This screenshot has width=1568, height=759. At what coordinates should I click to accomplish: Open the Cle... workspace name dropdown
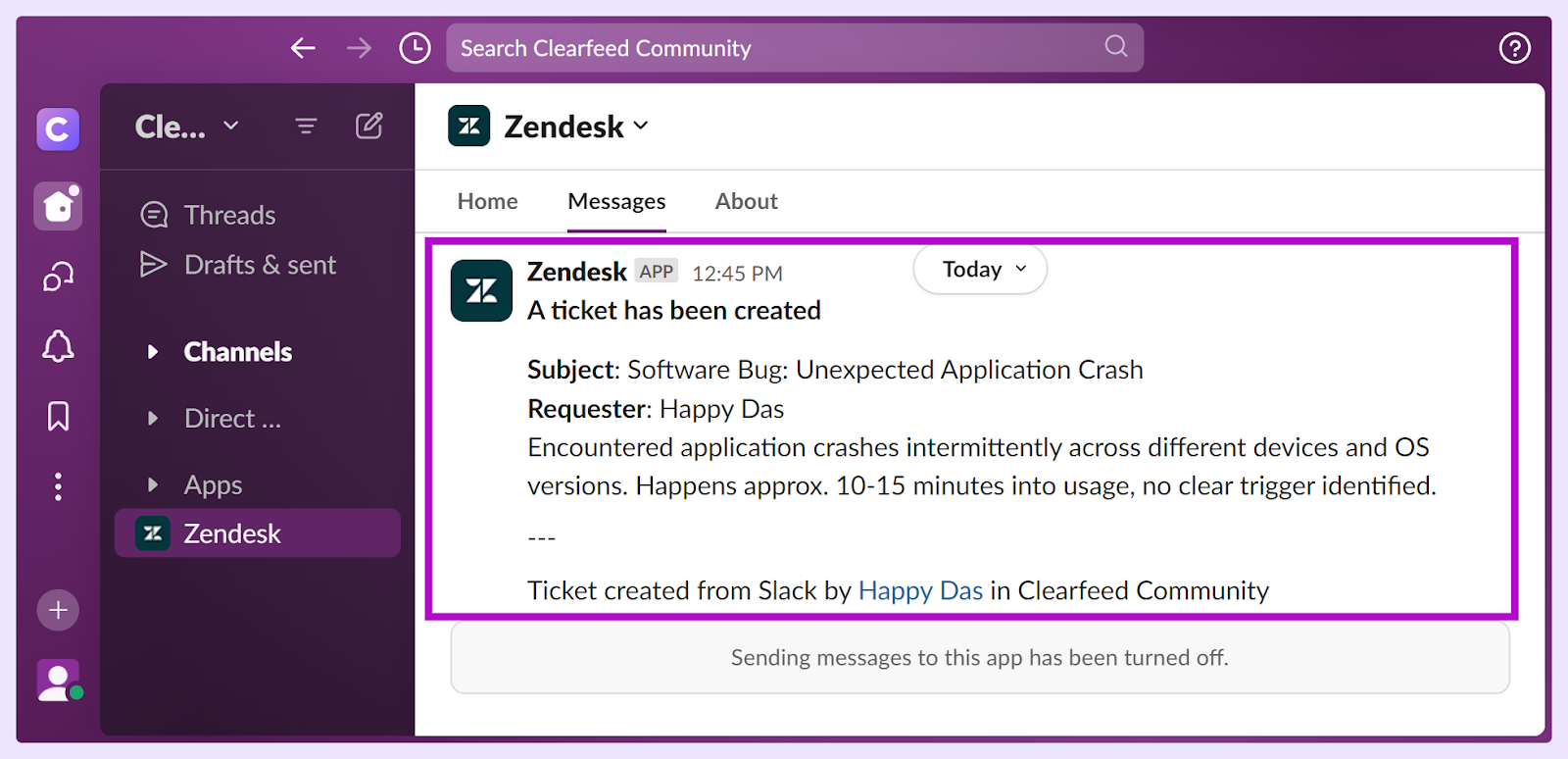[x=187, y=126]
